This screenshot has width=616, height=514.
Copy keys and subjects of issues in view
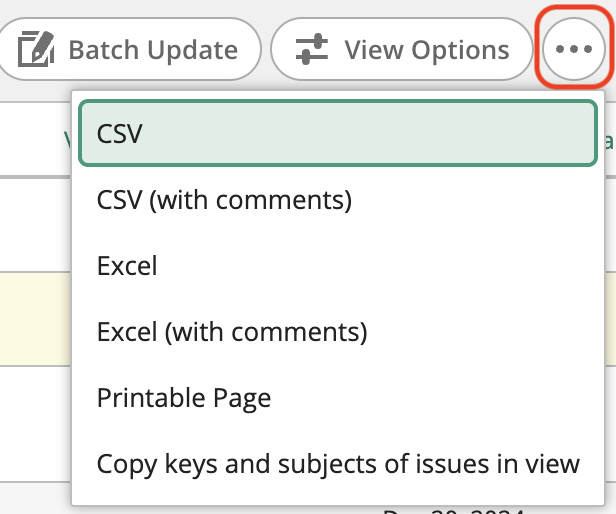click(x=338, y=464)
